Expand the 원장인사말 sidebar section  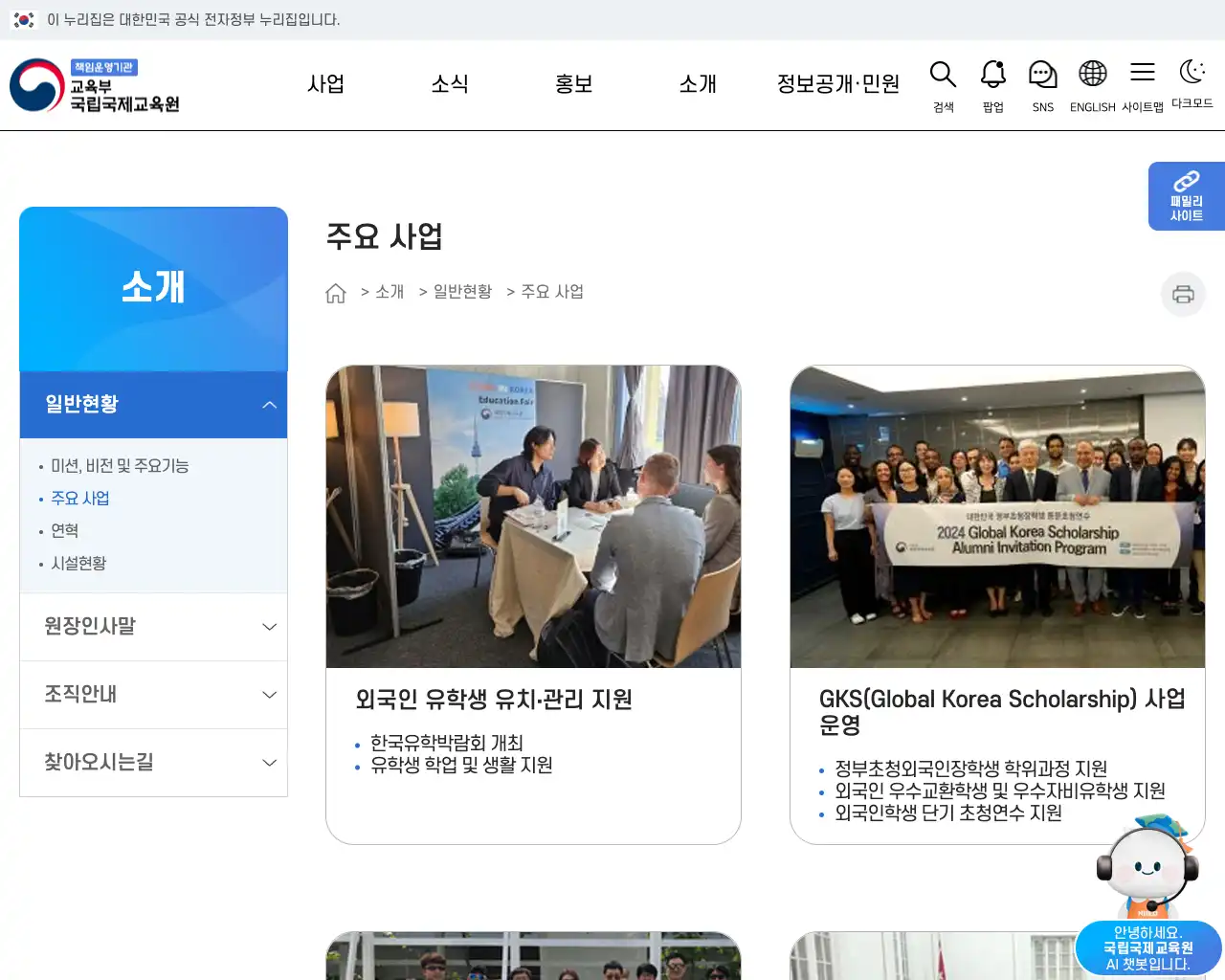pos(153,627)
